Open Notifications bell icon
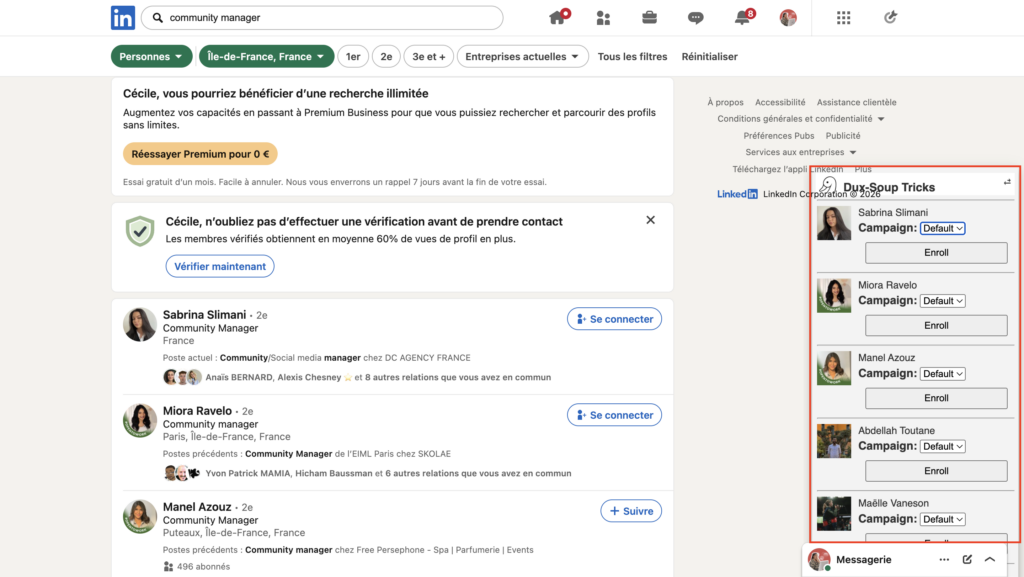 [x=743, y=17]
